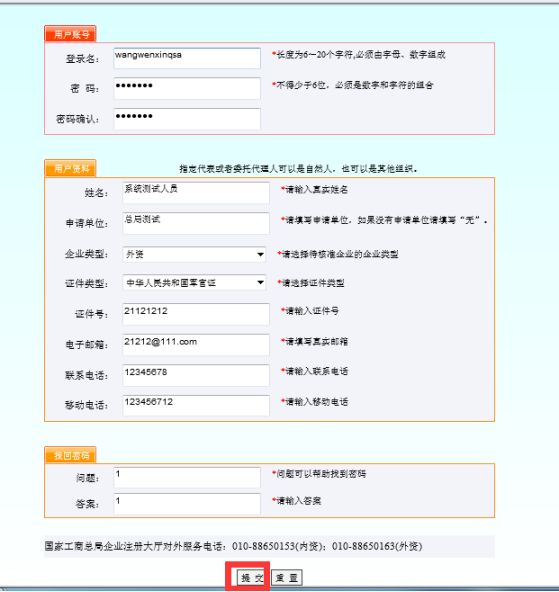Click the hint text about 6~20 character length
Image resolution: width=559 pixels, height=592 pixels.
click(359, 55)
